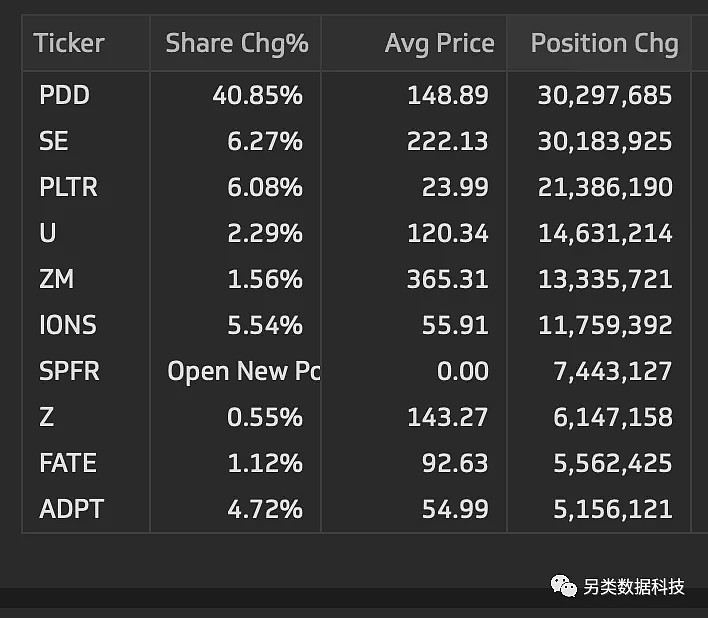This screenshot has width=708, height=618.
Task: Click the Position Chg column header
Action: point(605,44)
